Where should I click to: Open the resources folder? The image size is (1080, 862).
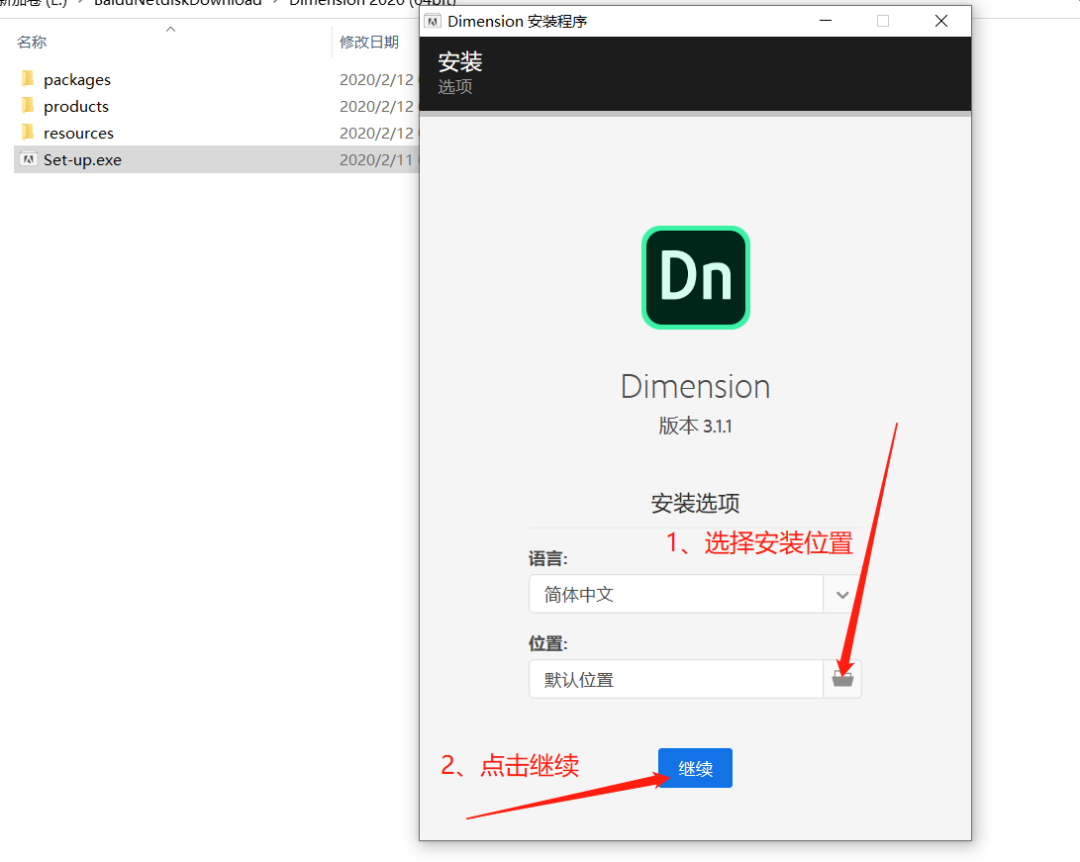coord(78,132)
